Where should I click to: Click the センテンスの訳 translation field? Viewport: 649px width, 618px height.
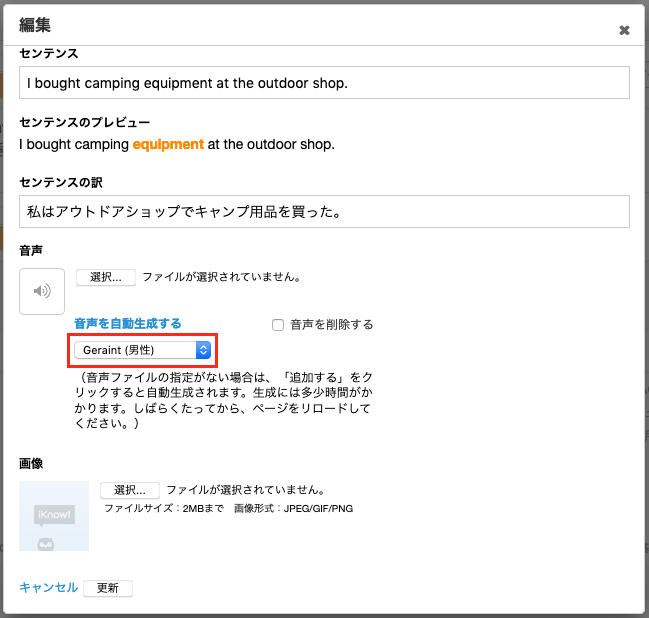324,212
